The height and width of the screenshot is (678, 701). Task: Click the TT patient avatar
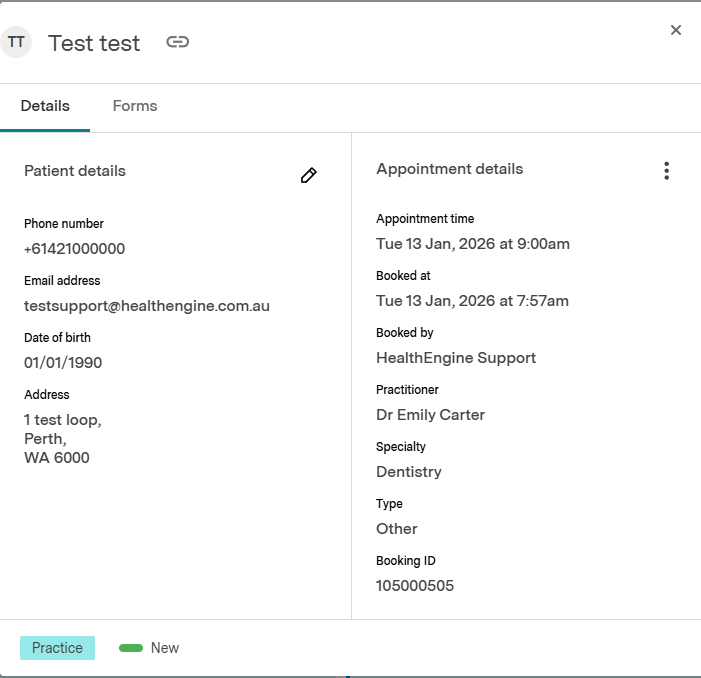(17, 42)
